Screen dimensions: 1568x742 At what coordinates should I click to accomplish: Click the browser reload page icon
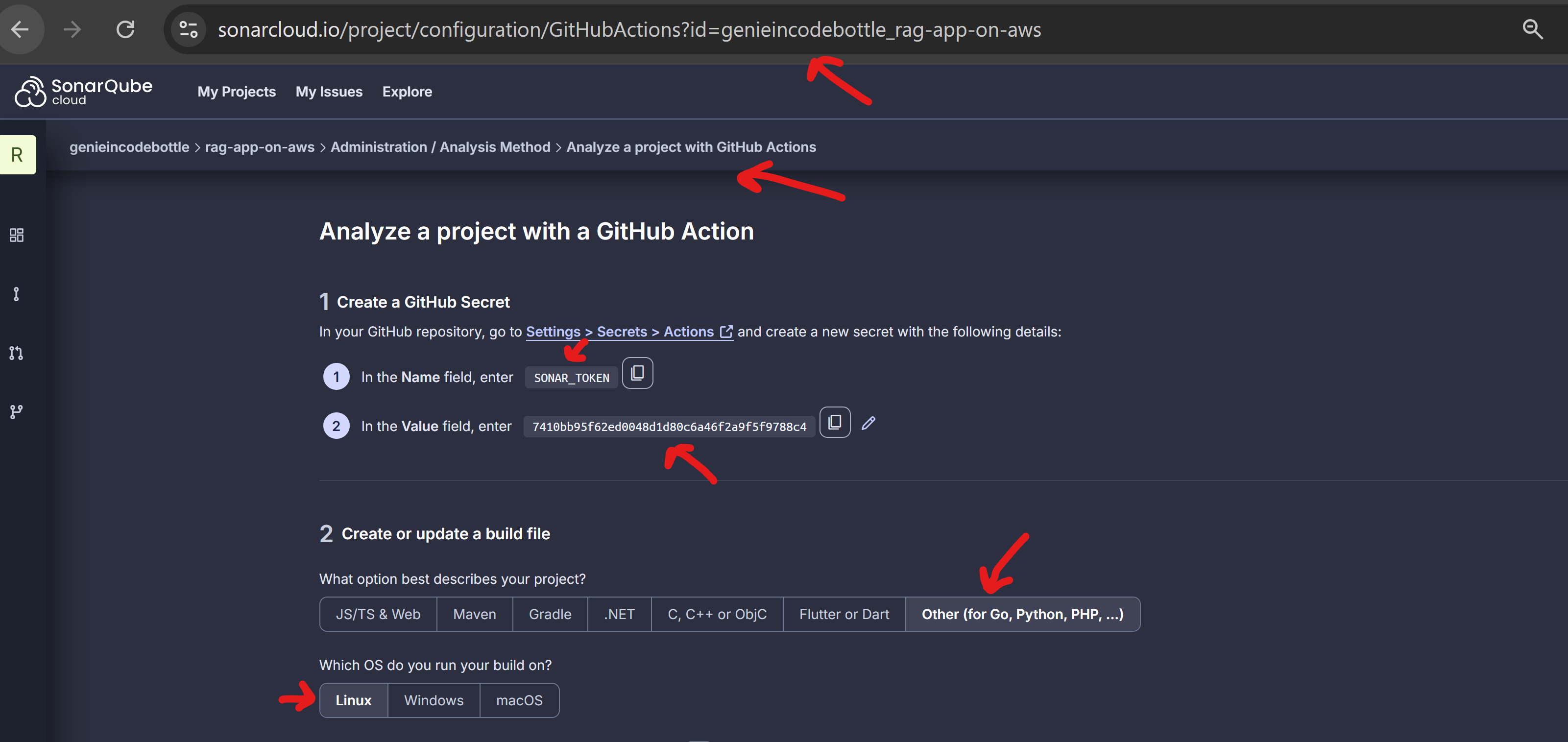[x=125, y=29]
